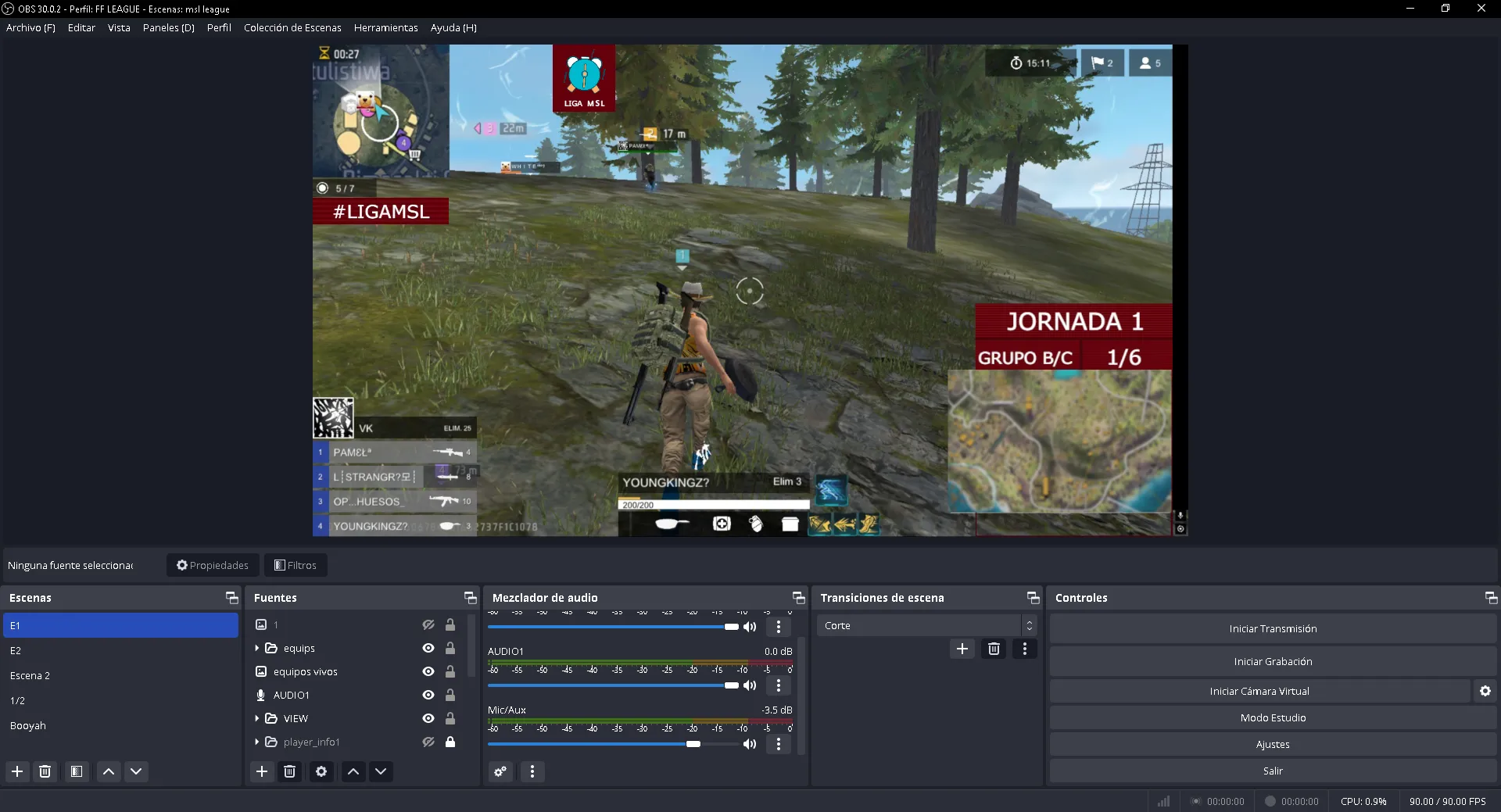
Task: Open source properties via gear icon
Action: click(x=321, y=771)
